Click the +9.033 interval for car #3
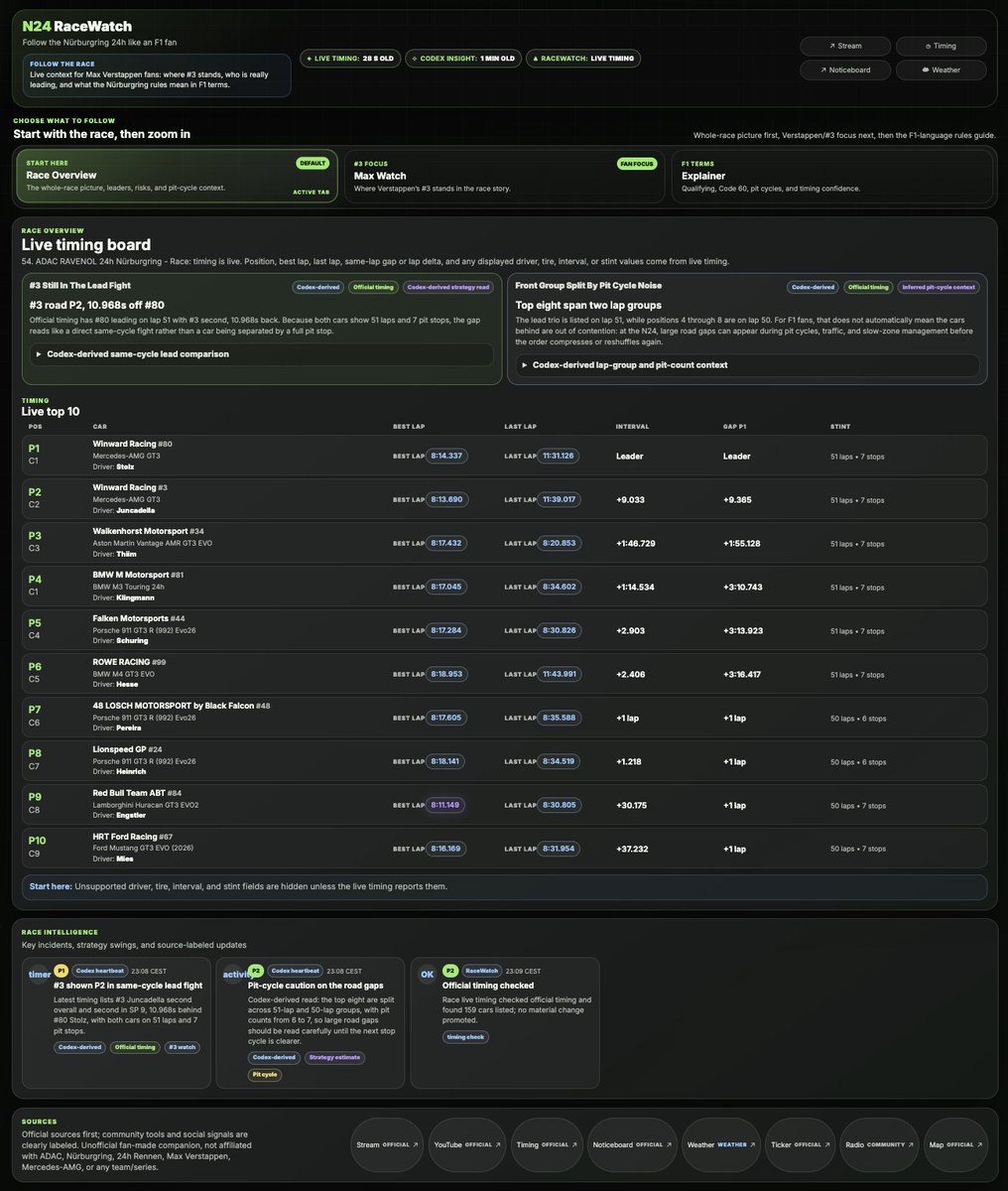The height and width of the screenshot is (1191, 1008). click(631, 500)
